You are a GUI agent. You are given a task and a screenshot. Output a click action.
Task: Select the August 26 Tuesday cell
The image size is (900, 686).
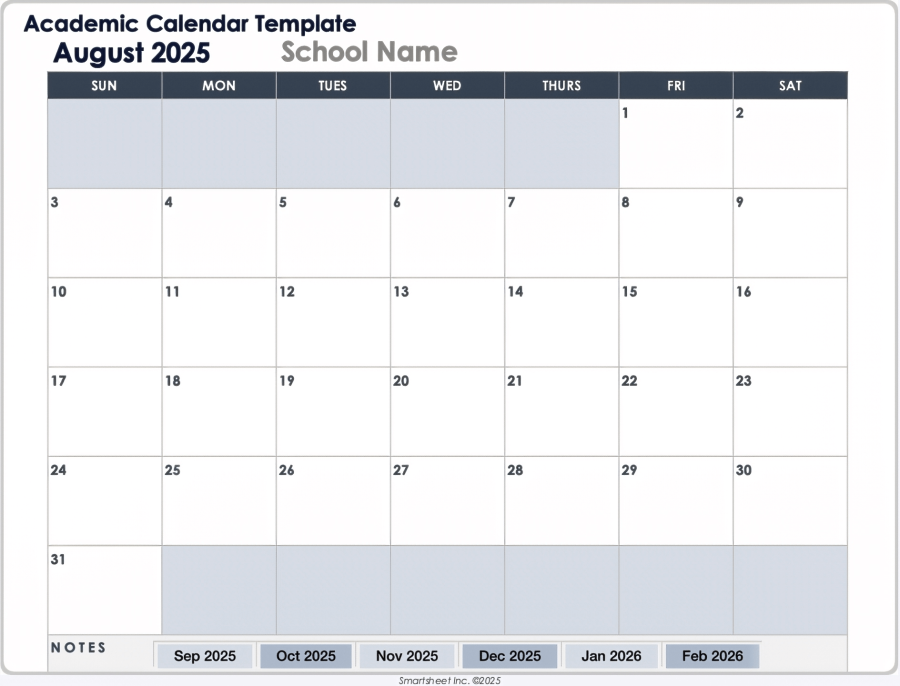coord(333,500)
